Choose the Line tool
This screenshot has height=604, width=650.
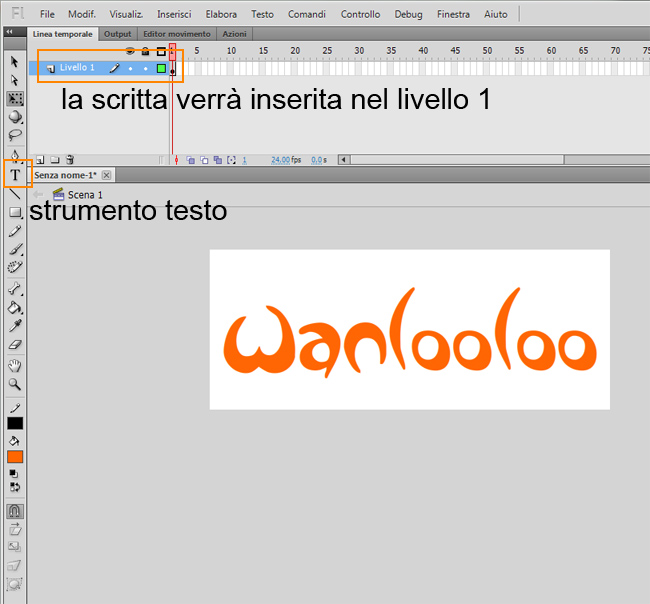tap(15, 194)
